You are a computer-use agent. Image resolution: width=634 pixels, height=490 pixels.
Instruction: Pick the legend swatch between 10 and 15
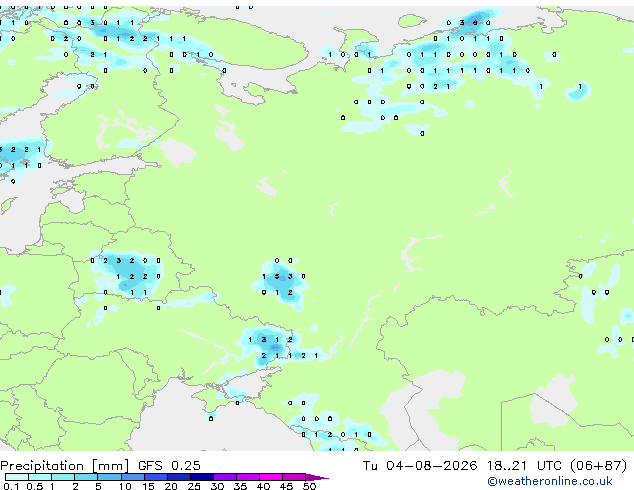[x=132, y=477]
